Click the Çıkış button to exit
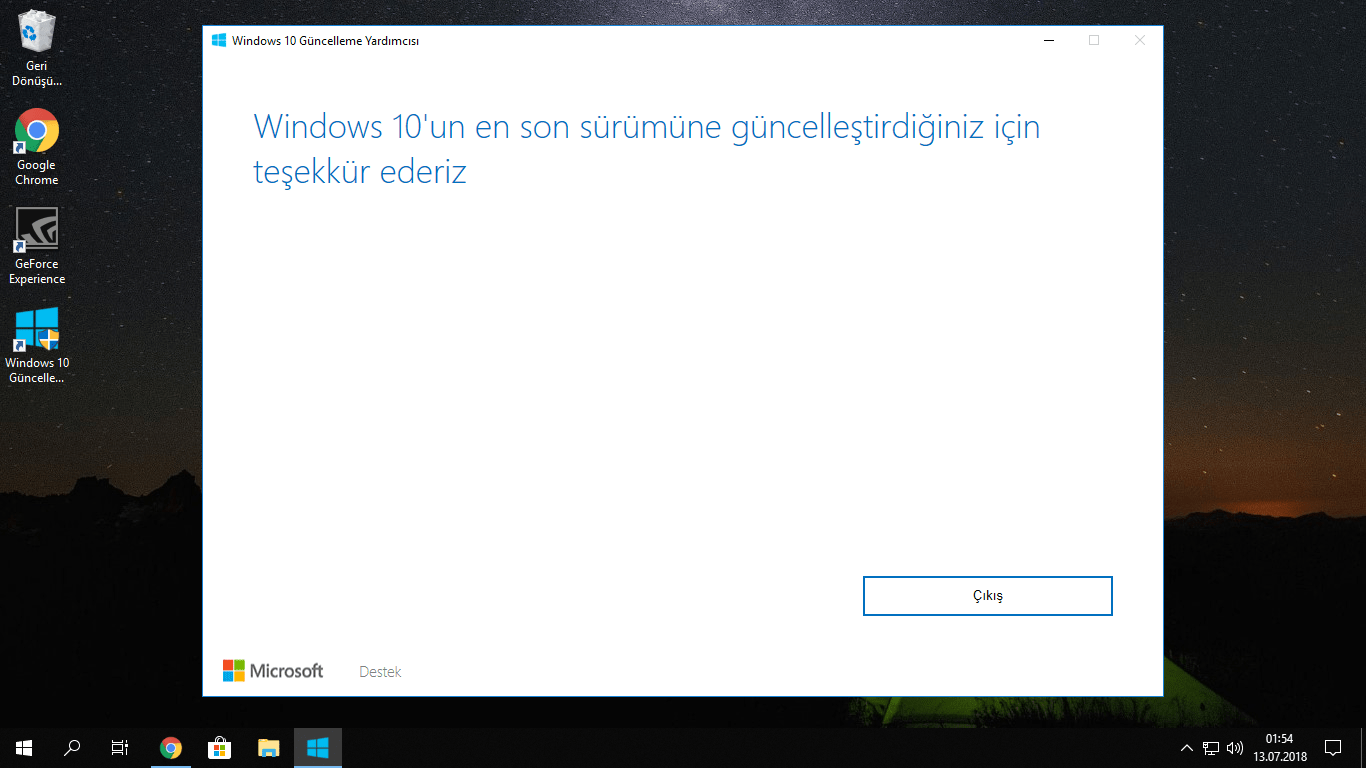 987,595
